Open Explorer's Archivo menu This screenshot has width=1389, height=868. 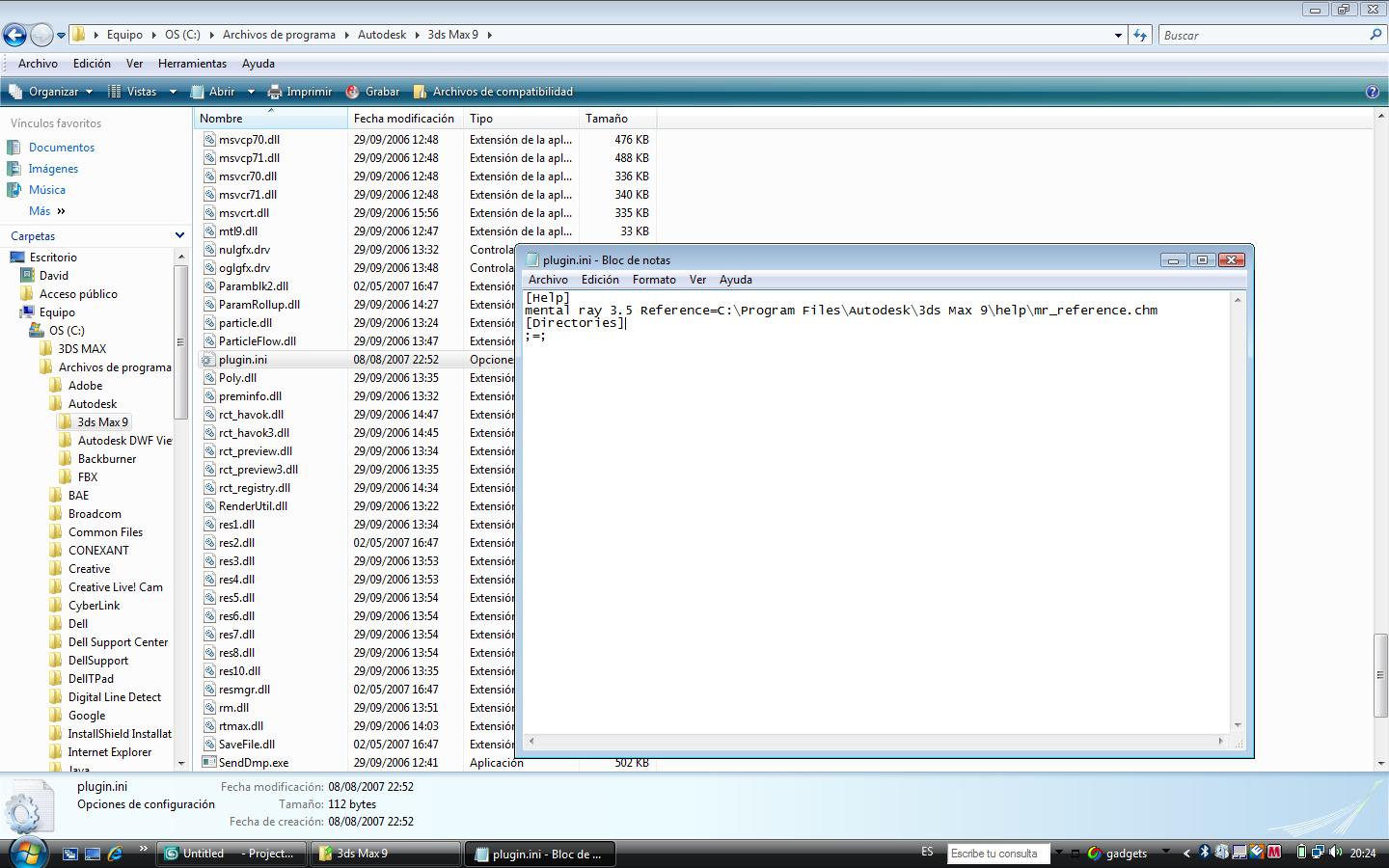click(x=38, y=64)
